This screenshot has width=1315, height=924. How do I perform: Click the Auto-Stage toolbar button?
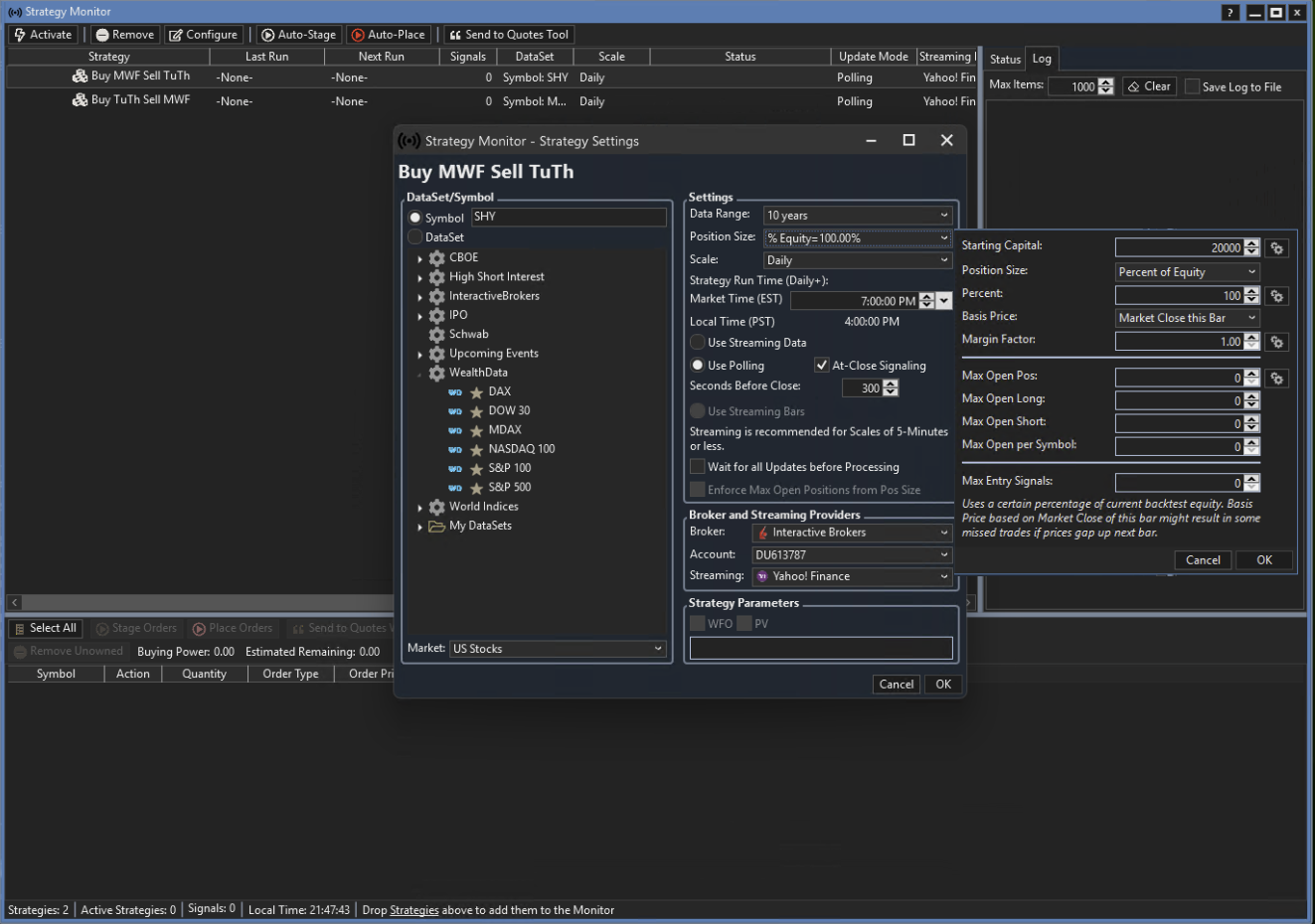click(297, 35)
